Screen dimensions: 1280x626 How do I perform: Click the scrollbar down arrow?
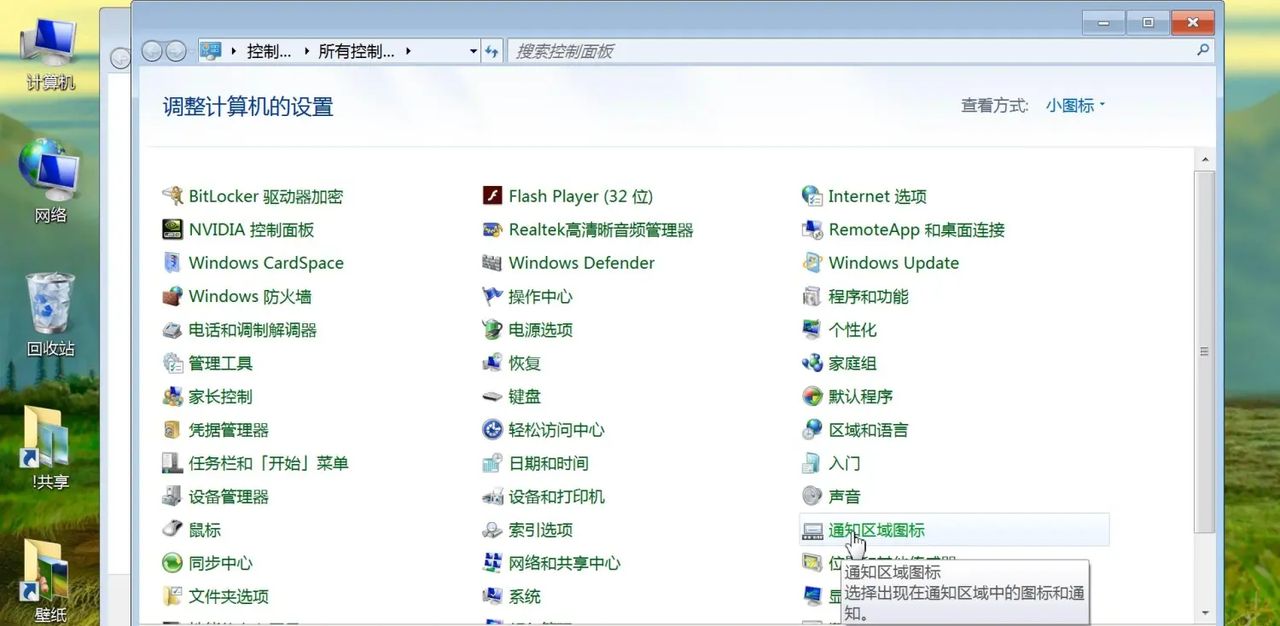pos(1205,612)
